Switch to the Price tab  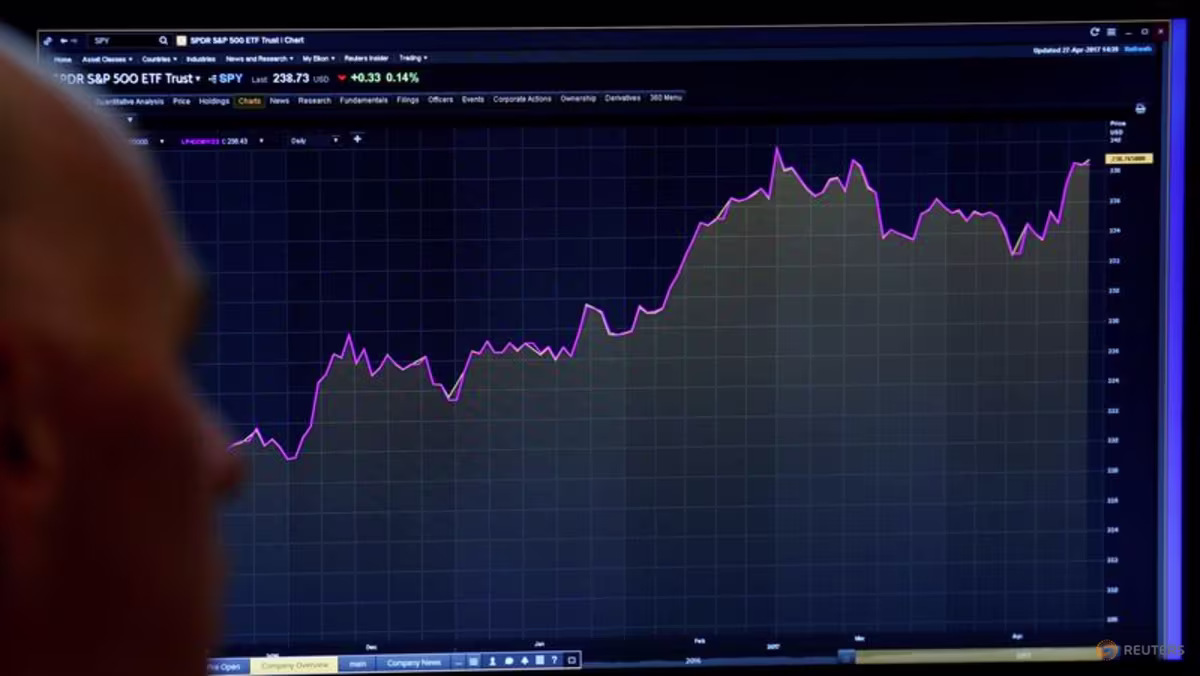tap(181, 101)
